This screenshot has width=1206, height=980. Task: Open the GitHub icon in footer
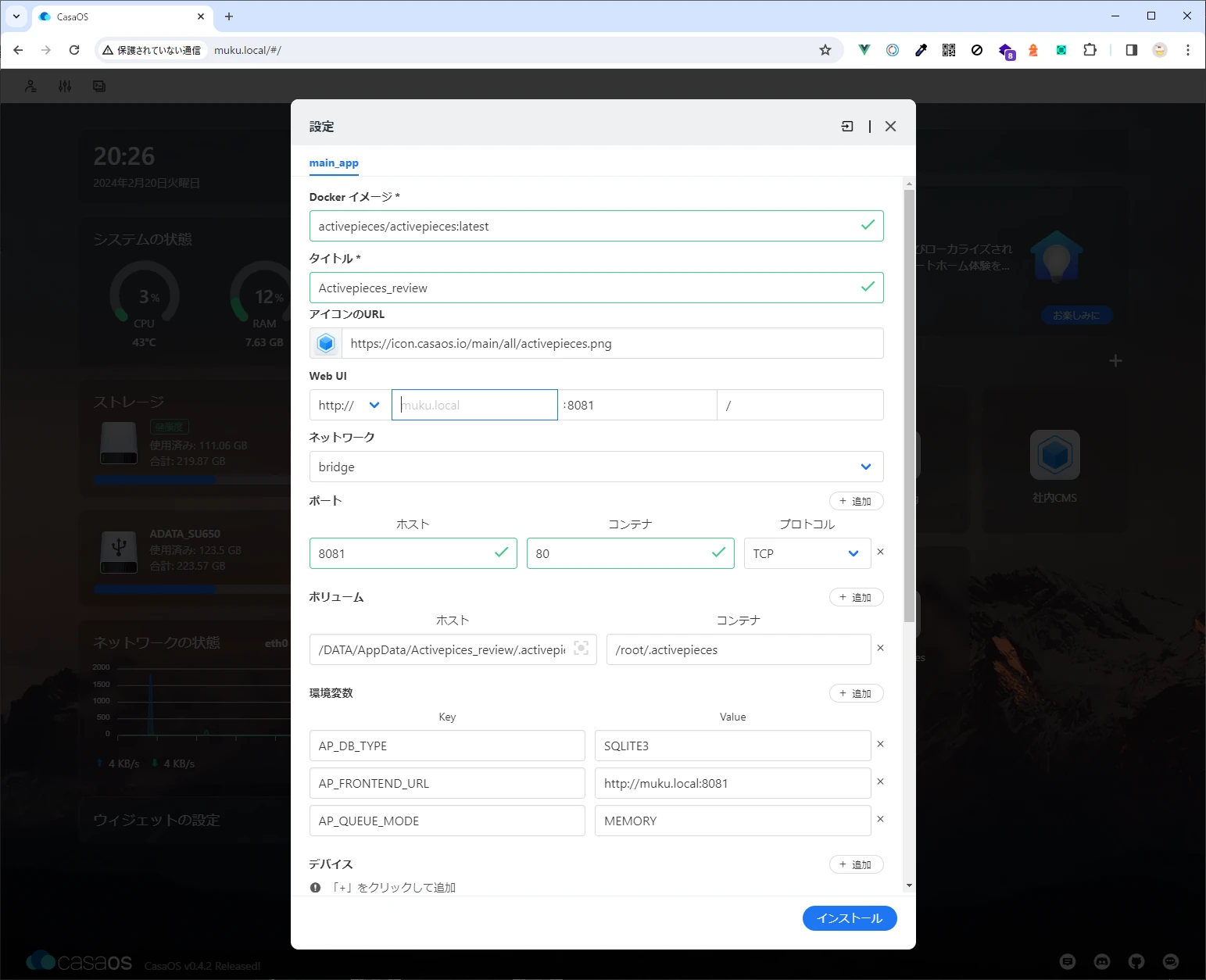[1136, 961]
